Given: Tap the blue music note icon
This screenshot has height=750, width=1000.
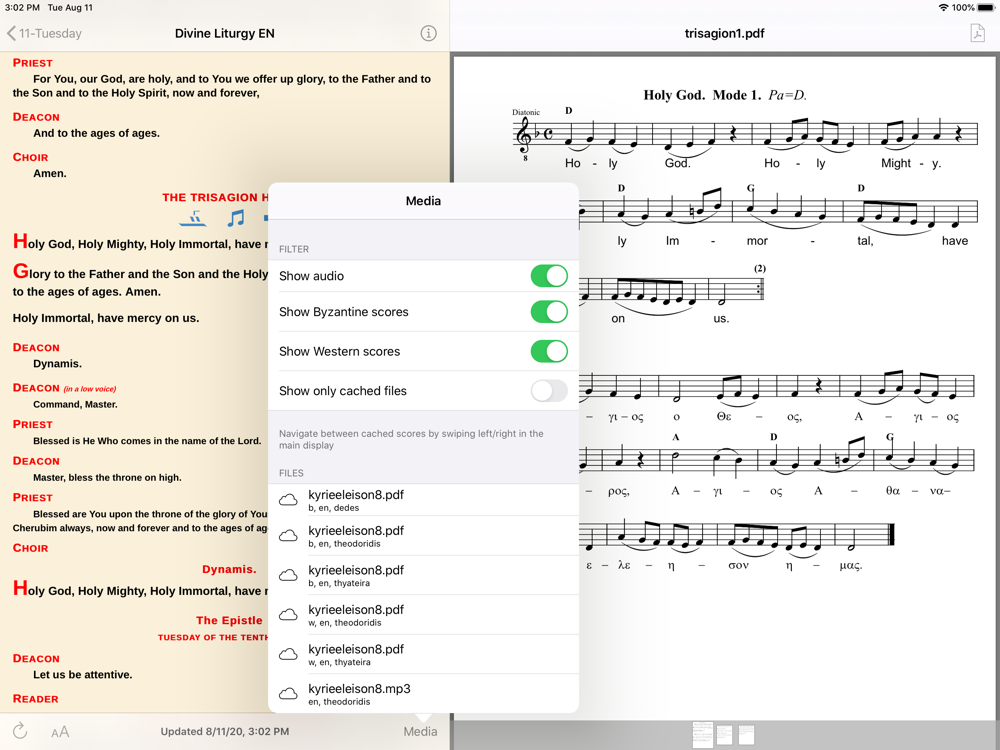Looking at the screenshot, I should 235,219.
